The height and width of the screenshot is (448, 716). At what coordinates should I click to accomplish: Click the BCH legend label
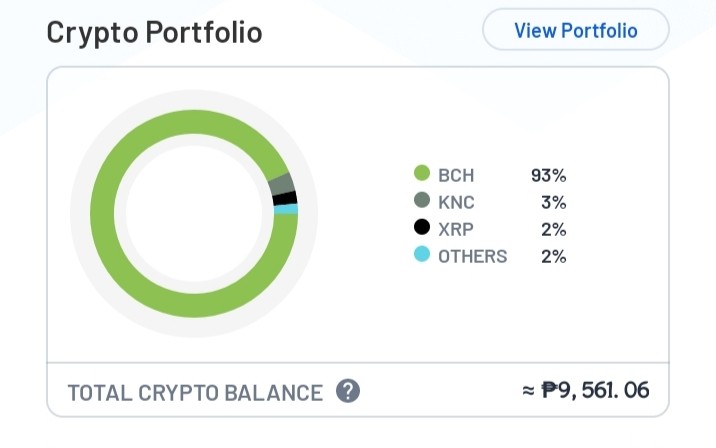(x=456, y=175)
